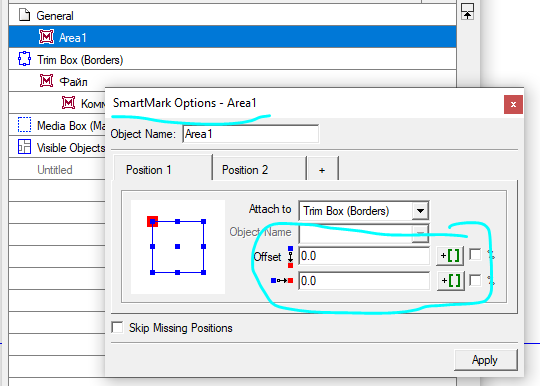Select the center anchor point
Viewport: 540px width, 386px height.
point(177,247)
